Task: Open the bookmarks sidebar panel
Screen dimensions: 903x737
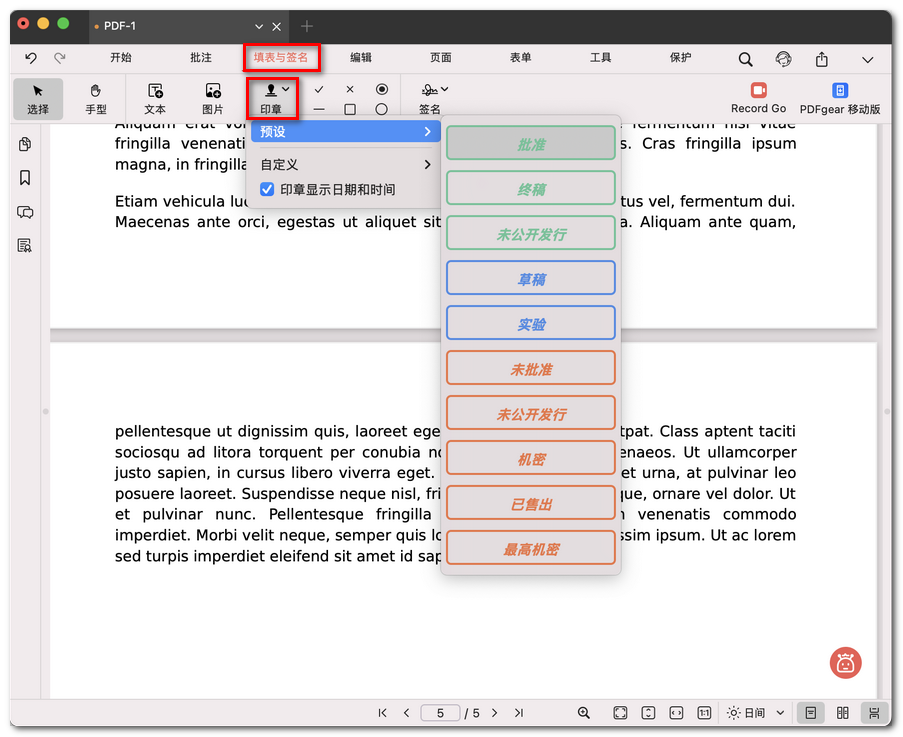Action: pos(25,178)
